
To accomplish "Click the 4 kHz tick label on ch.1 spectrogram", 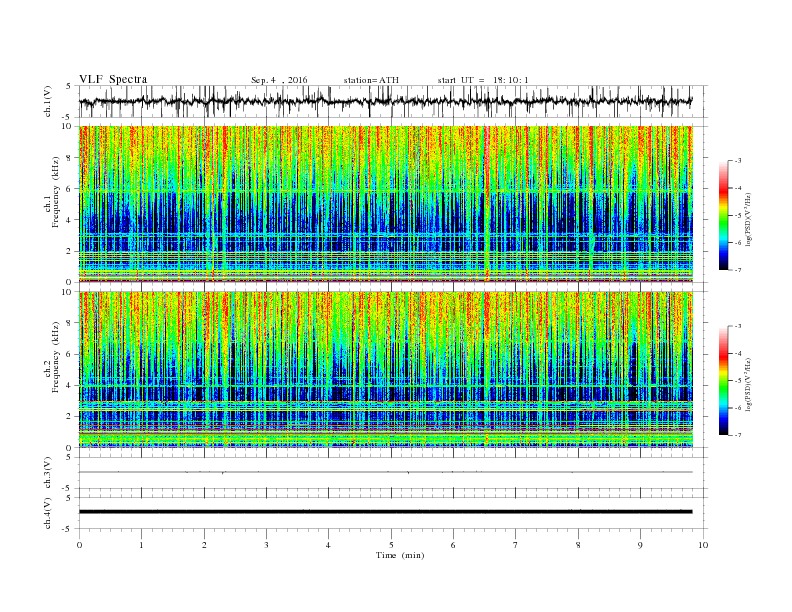I will pos(69,220).
